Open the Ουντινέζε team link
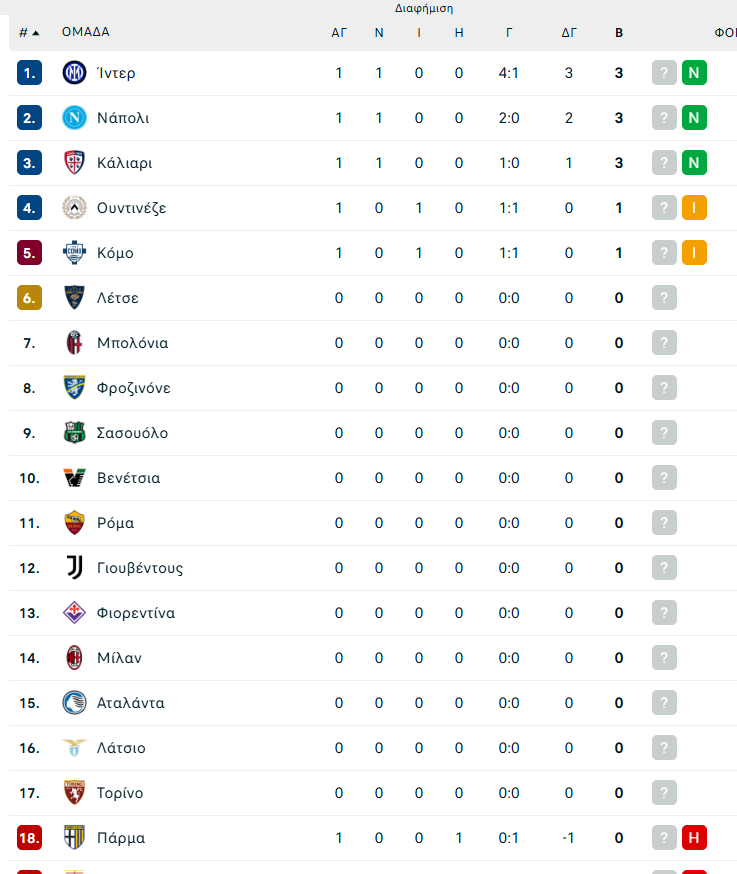 point(132,208)
